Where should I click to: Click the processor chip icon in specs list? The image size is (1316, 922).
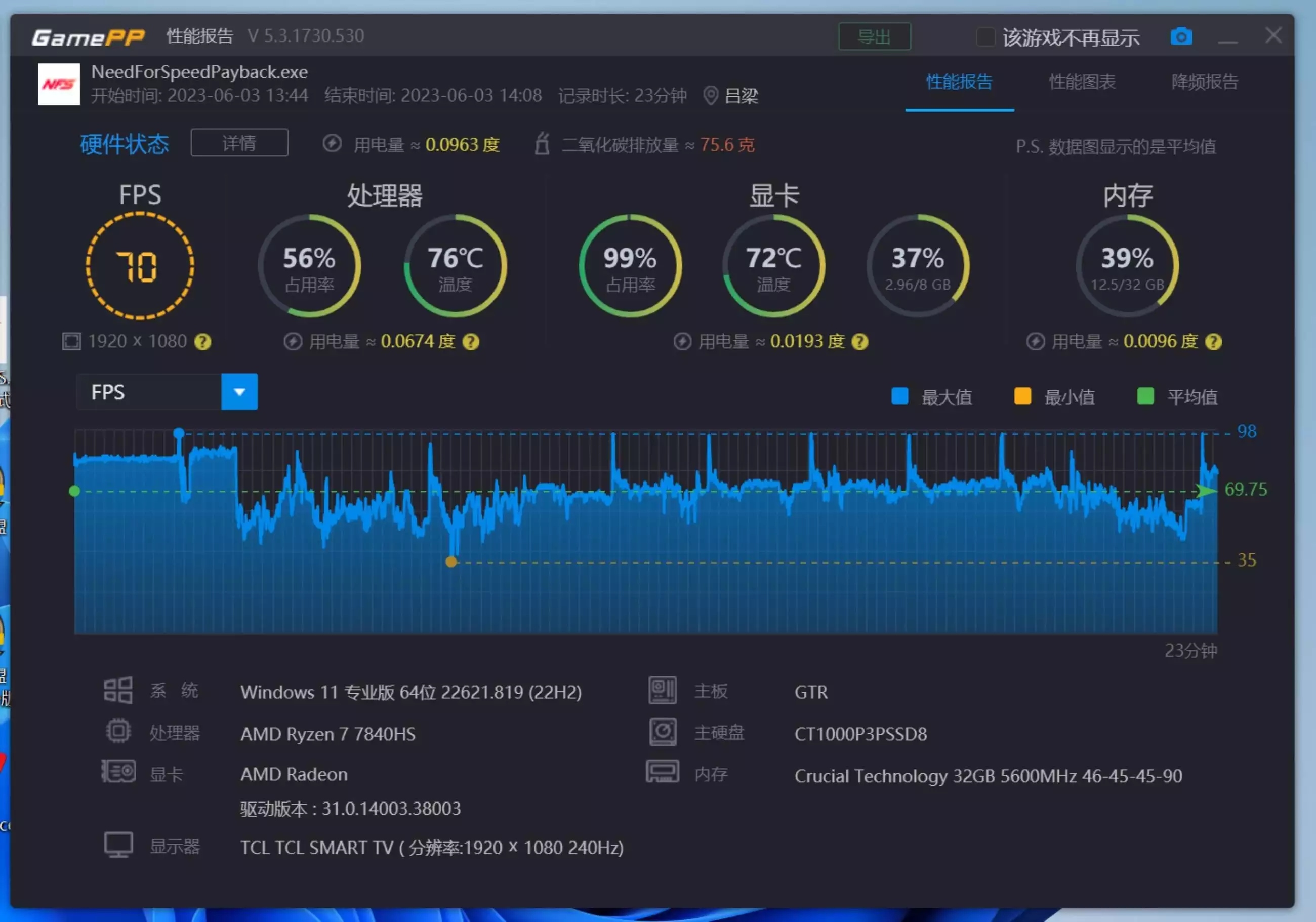pos(118,732)
